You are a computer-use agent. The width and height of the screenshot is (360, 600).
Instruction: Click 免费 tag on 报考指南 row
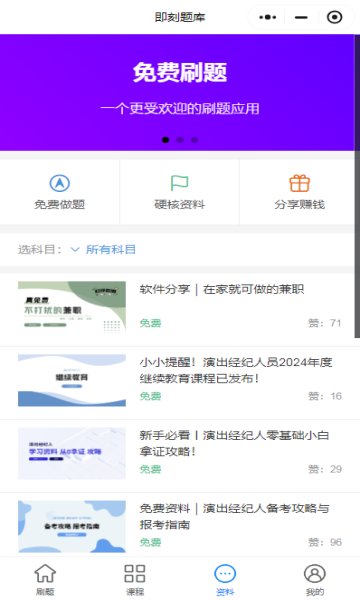150,543
